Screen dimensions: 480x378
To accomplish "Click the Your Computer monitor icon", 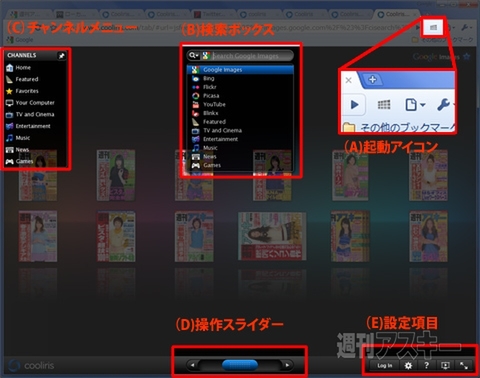I will [9, 103].
